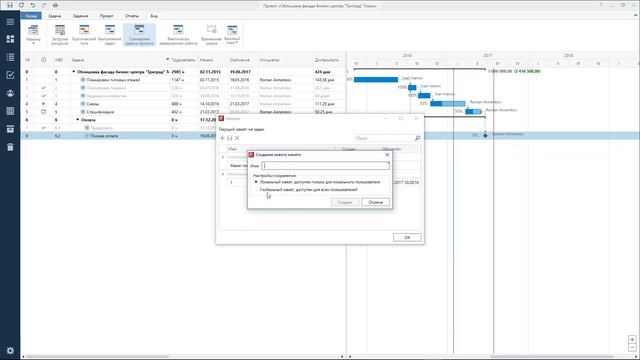
Task: Click the save-layout disk icon in Макеты dialog
Action: [x=229, y=138]
